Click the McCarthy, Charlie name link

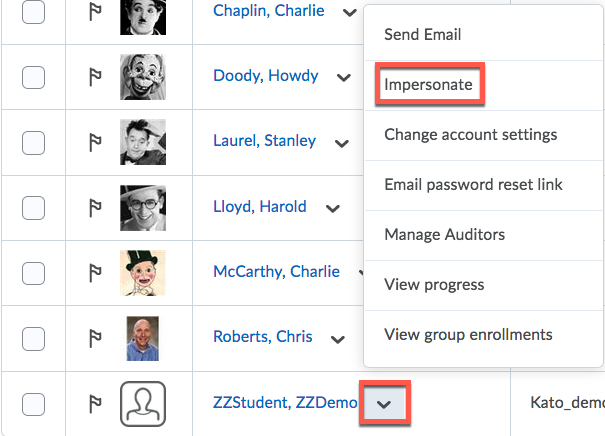click(276, 272)
